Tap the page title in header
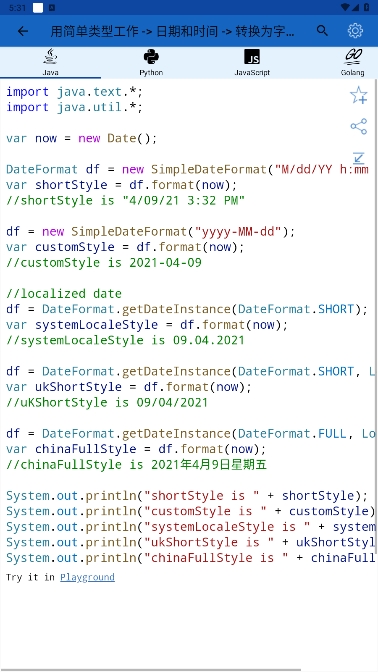The width and height of the screenshot is (378, 672). (172, 31)
